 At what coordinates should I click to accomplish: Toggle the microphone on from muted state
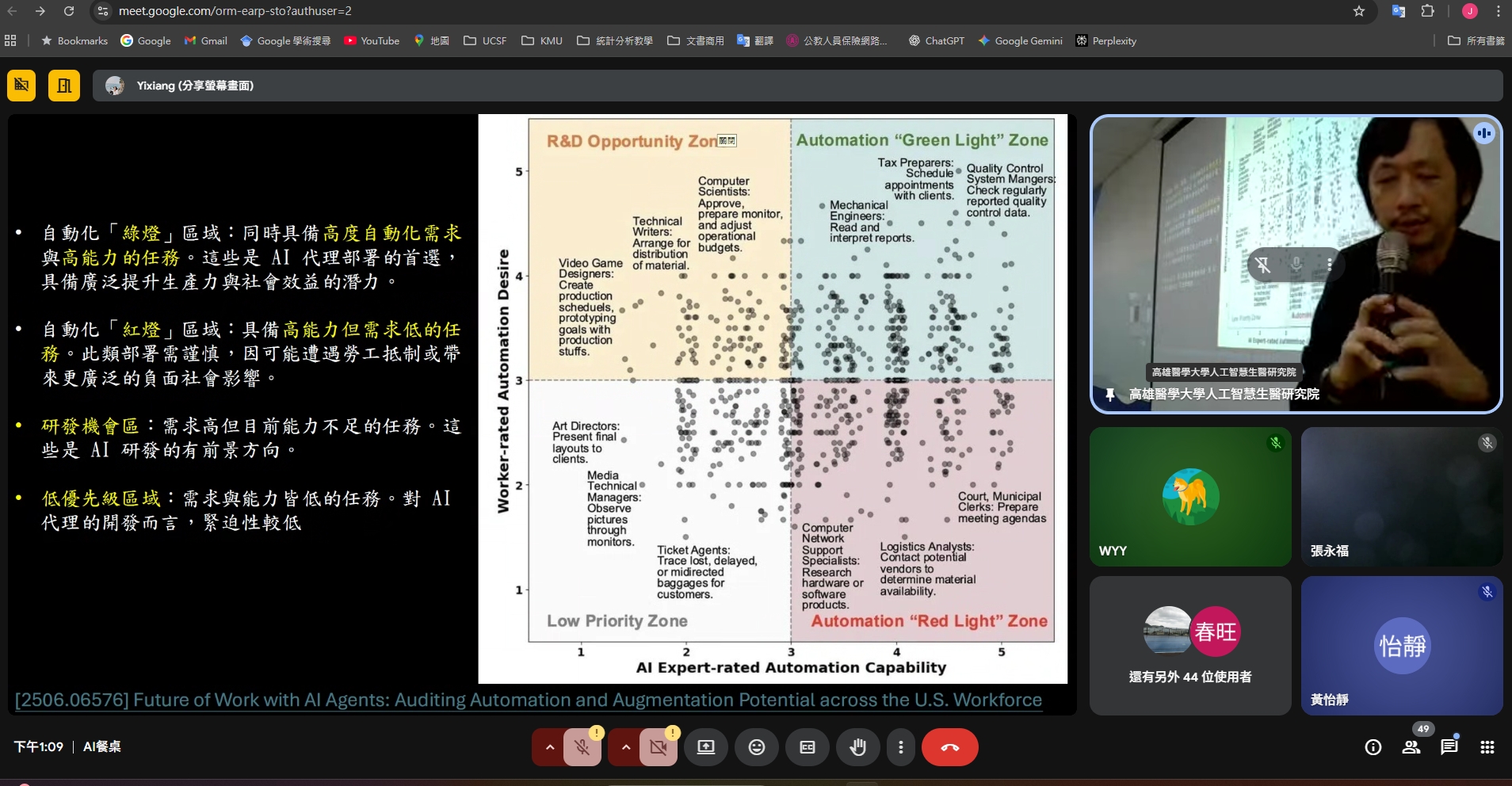(x=582, y=747)
